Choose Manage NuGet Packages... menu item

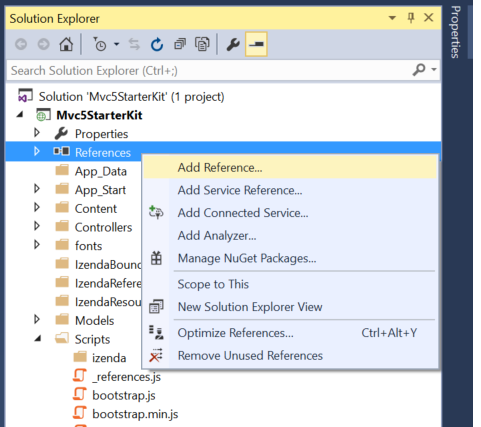point(290,258)
